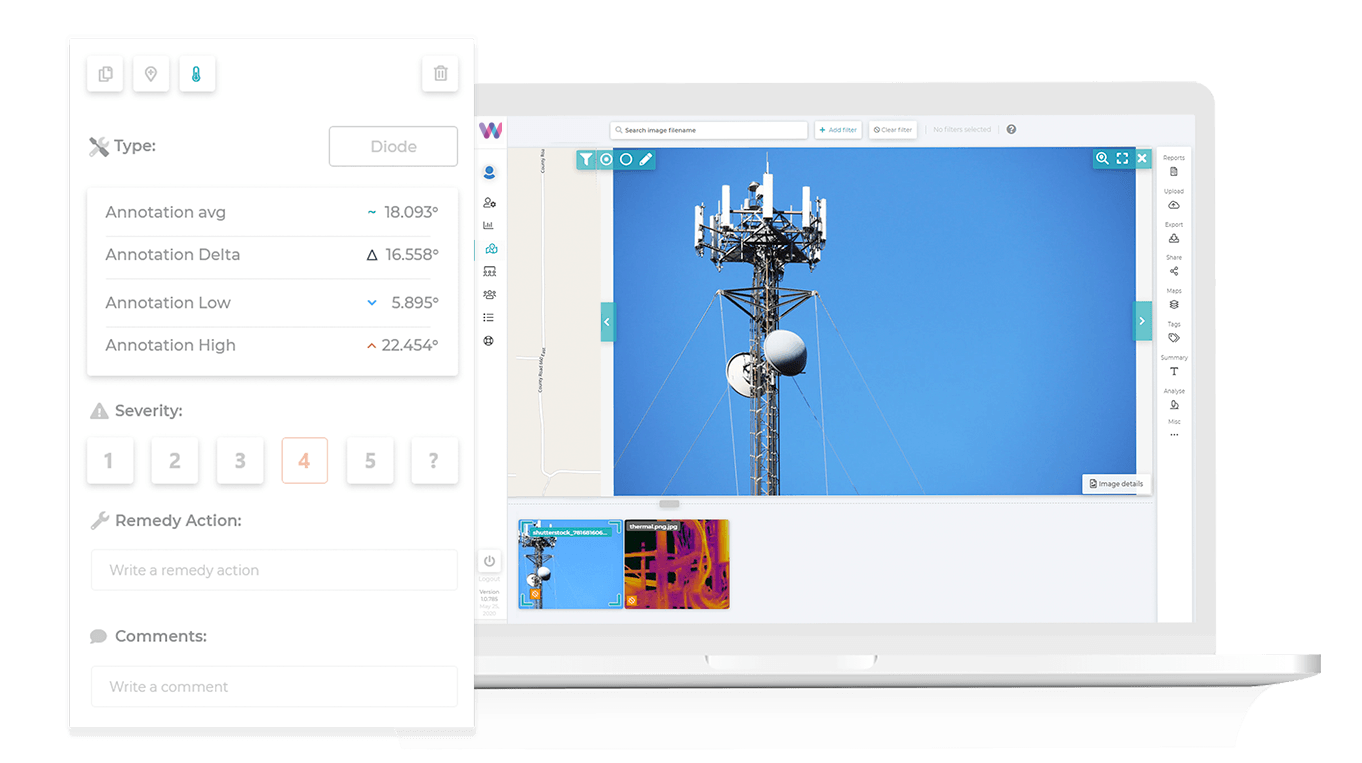Collapse panel with left chevron arrow
Viewport: 1362px width, 763px height.
(607, 322)
